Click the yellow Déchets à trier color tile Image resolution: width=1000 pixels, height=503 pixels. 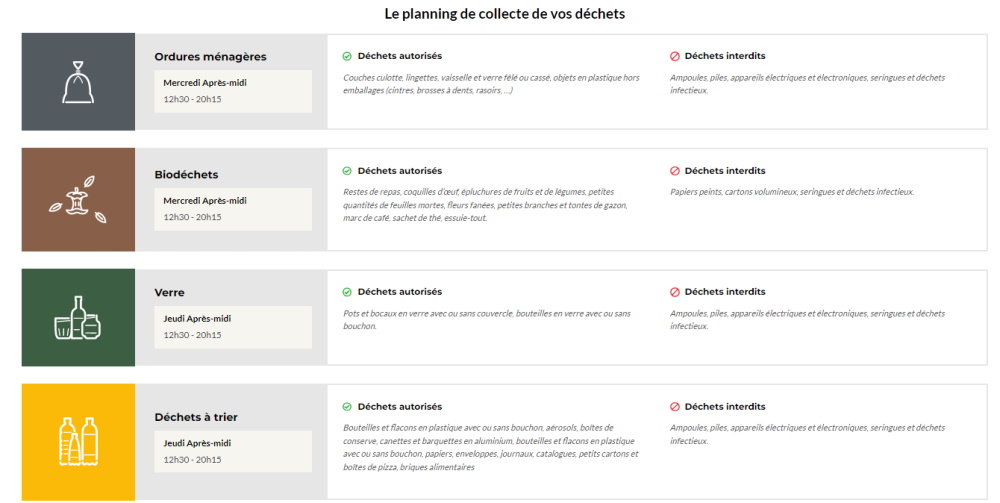(78, 442)
